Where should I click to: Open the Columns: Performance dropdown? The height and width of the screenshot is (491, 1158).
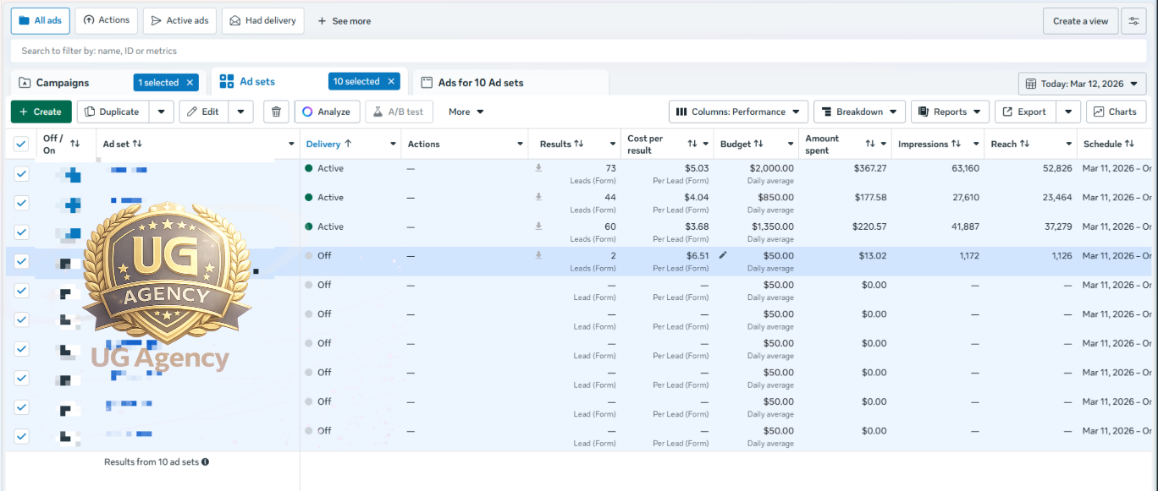coord(739,111)
